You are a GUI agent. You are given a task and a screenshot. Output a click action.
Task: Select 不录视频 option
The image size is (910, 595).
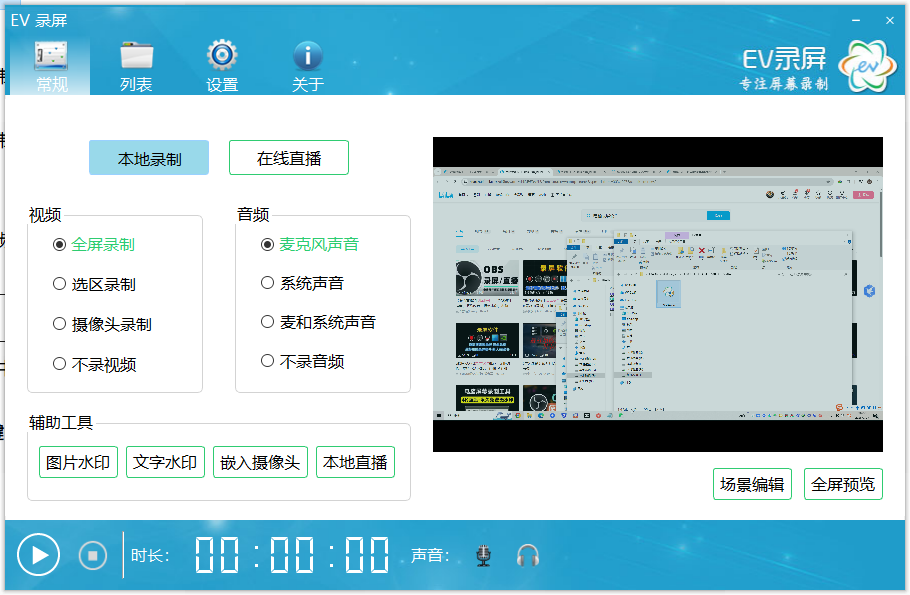pyautogui.click(x=94, y=365)
